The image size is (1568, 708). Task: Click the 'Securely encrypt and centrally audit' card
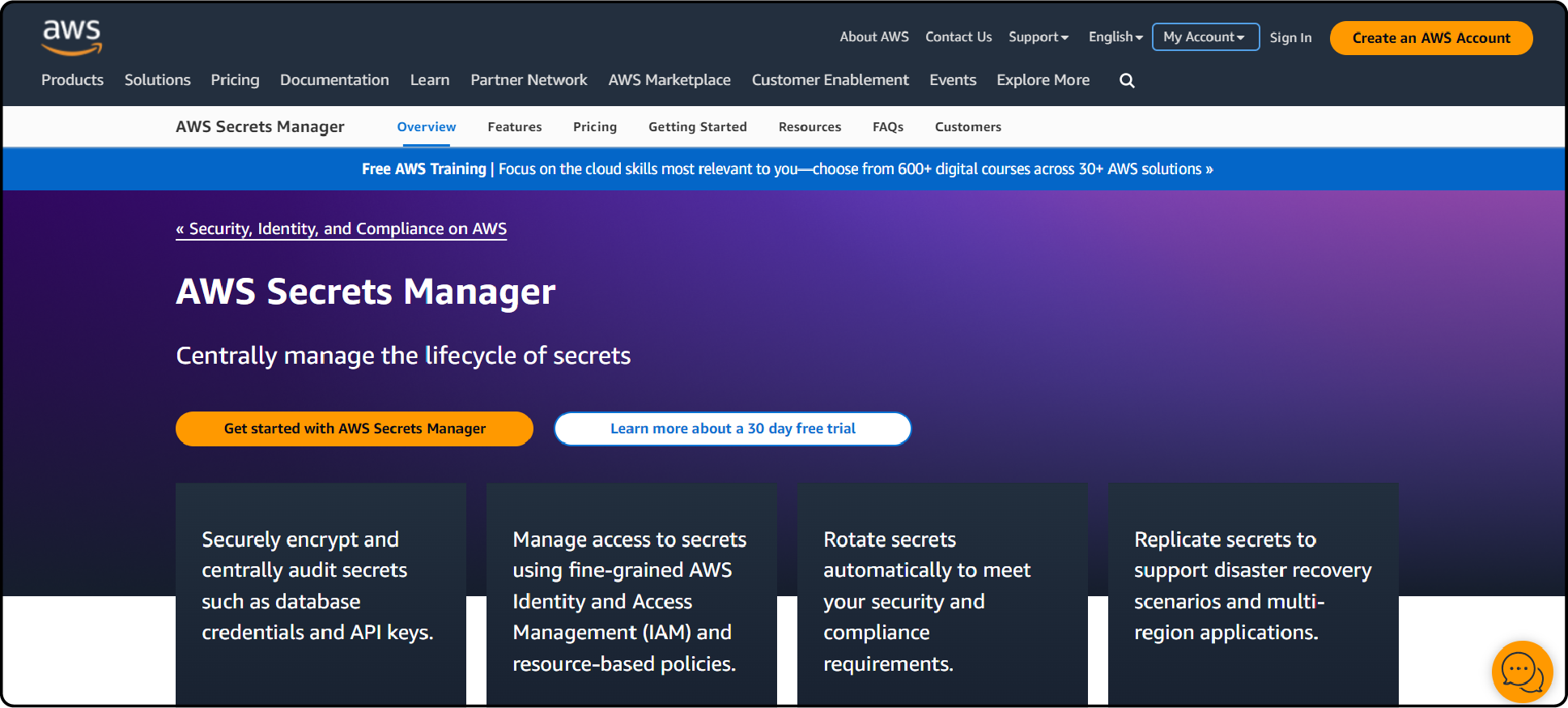[x=321, y=594]
